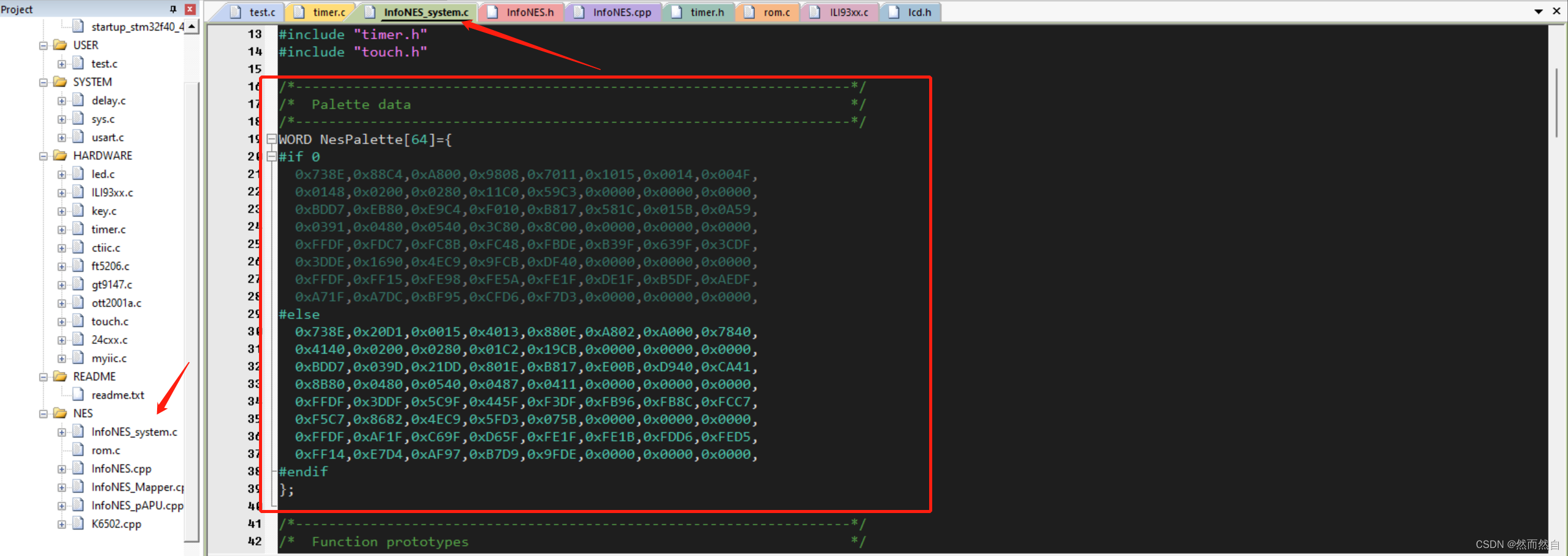This screenshot has height=556, width=1568.
Task: Select led.c in the project tree
Action: (x=103, y=174)
